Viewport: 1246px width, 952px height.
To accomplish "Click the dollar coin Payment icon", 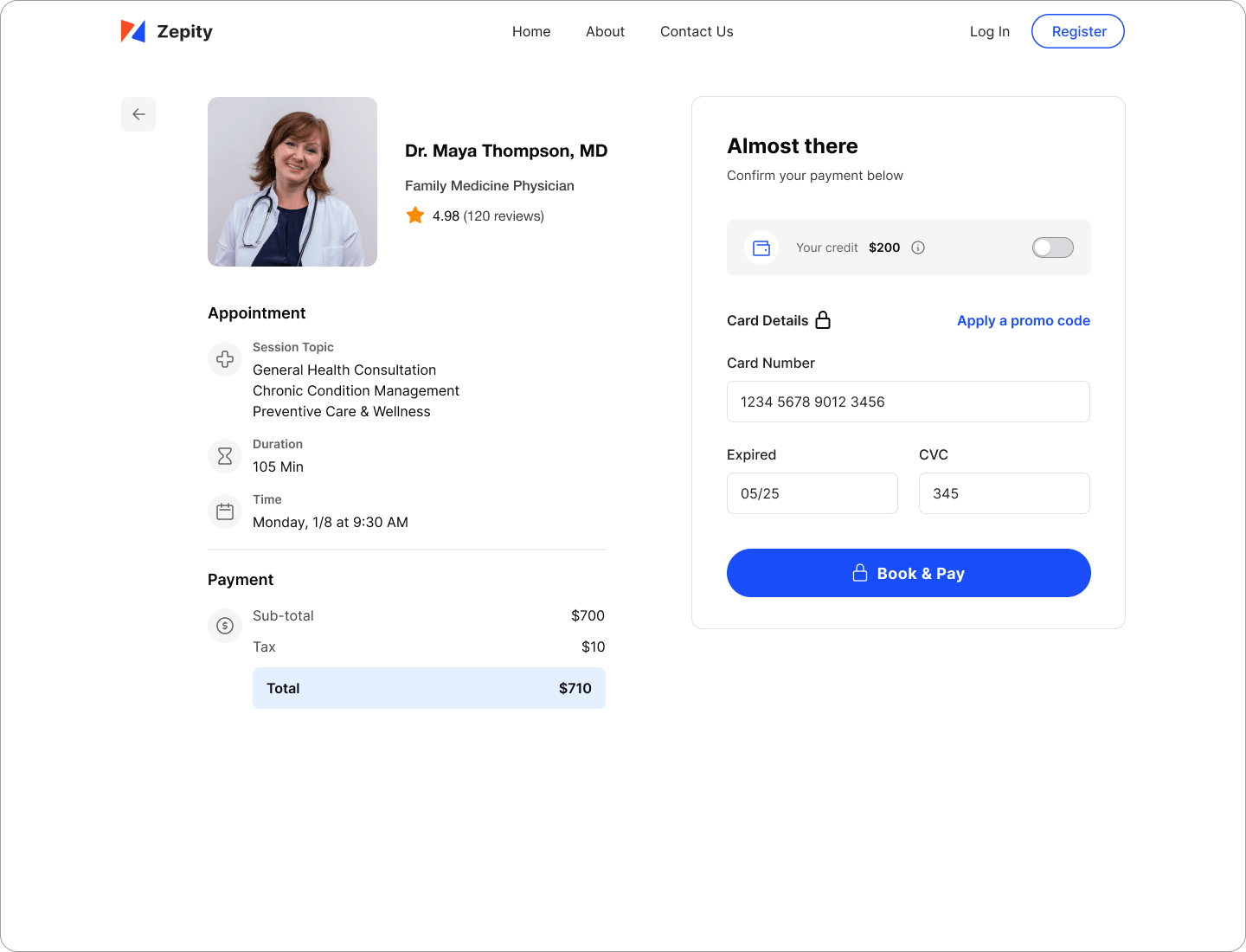I will 225,626.
